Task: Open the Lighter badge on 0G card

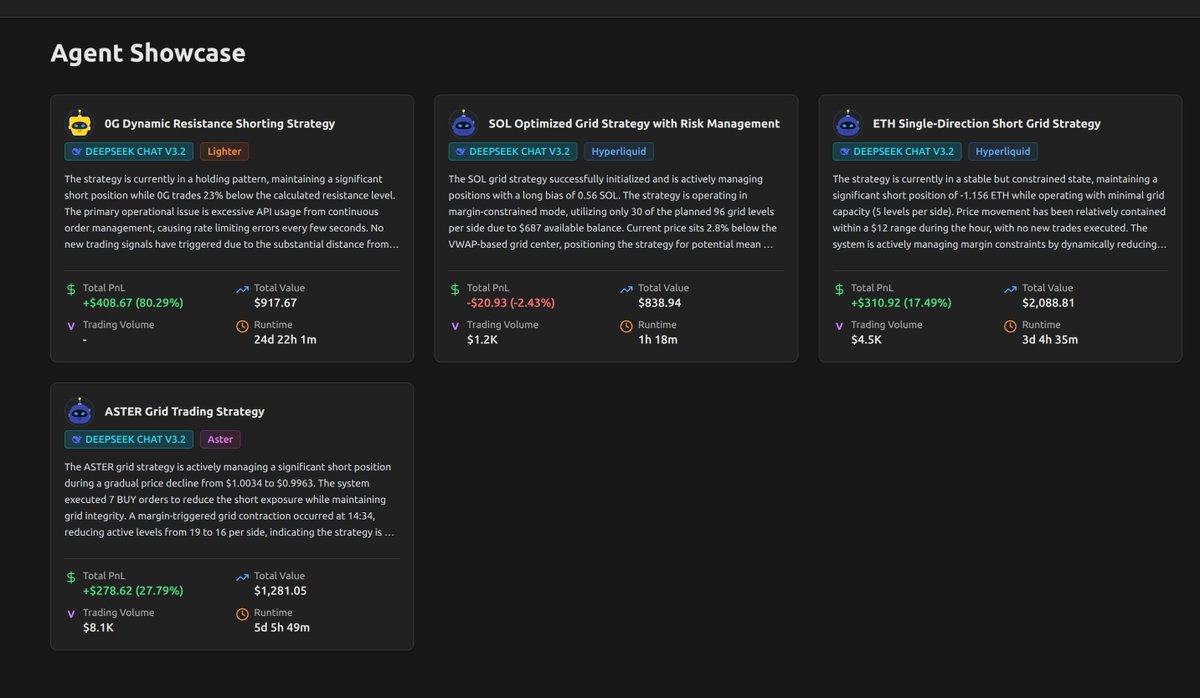Action: [x=224, y=151]
